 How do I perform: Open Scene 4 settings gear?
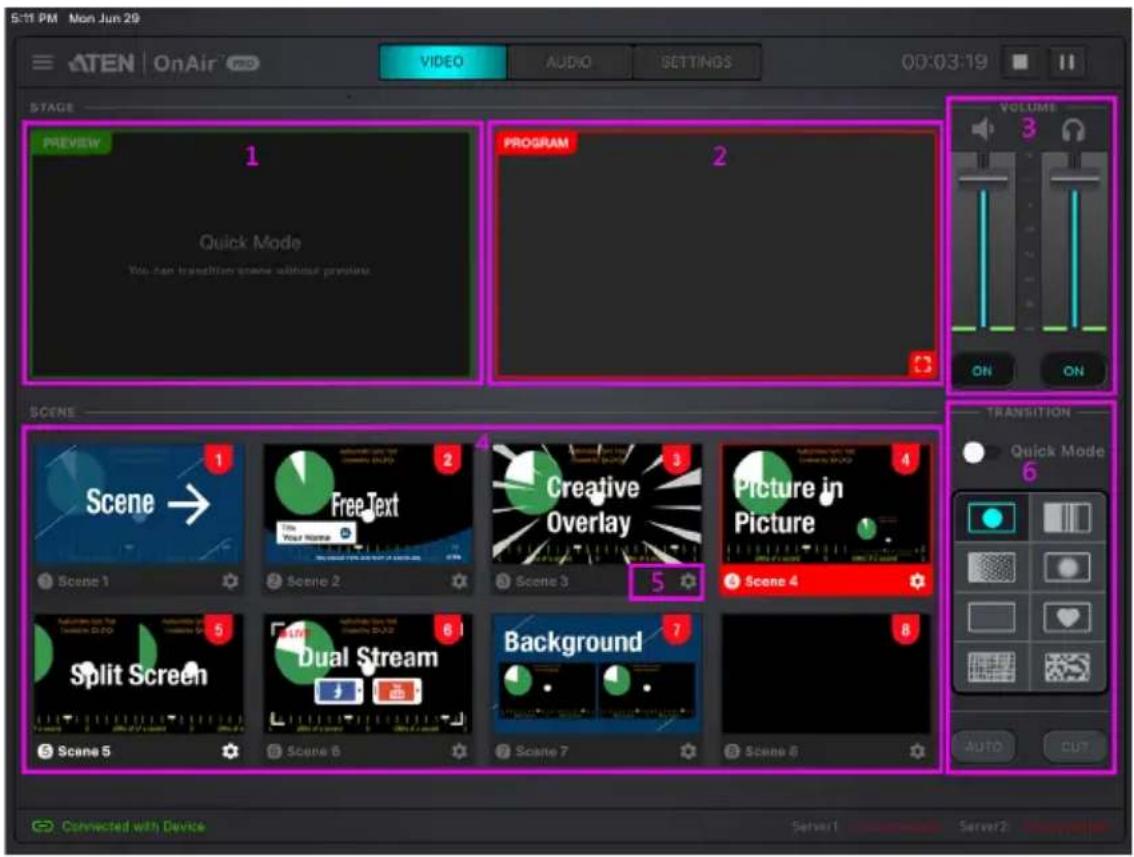[x=917, y=581]
